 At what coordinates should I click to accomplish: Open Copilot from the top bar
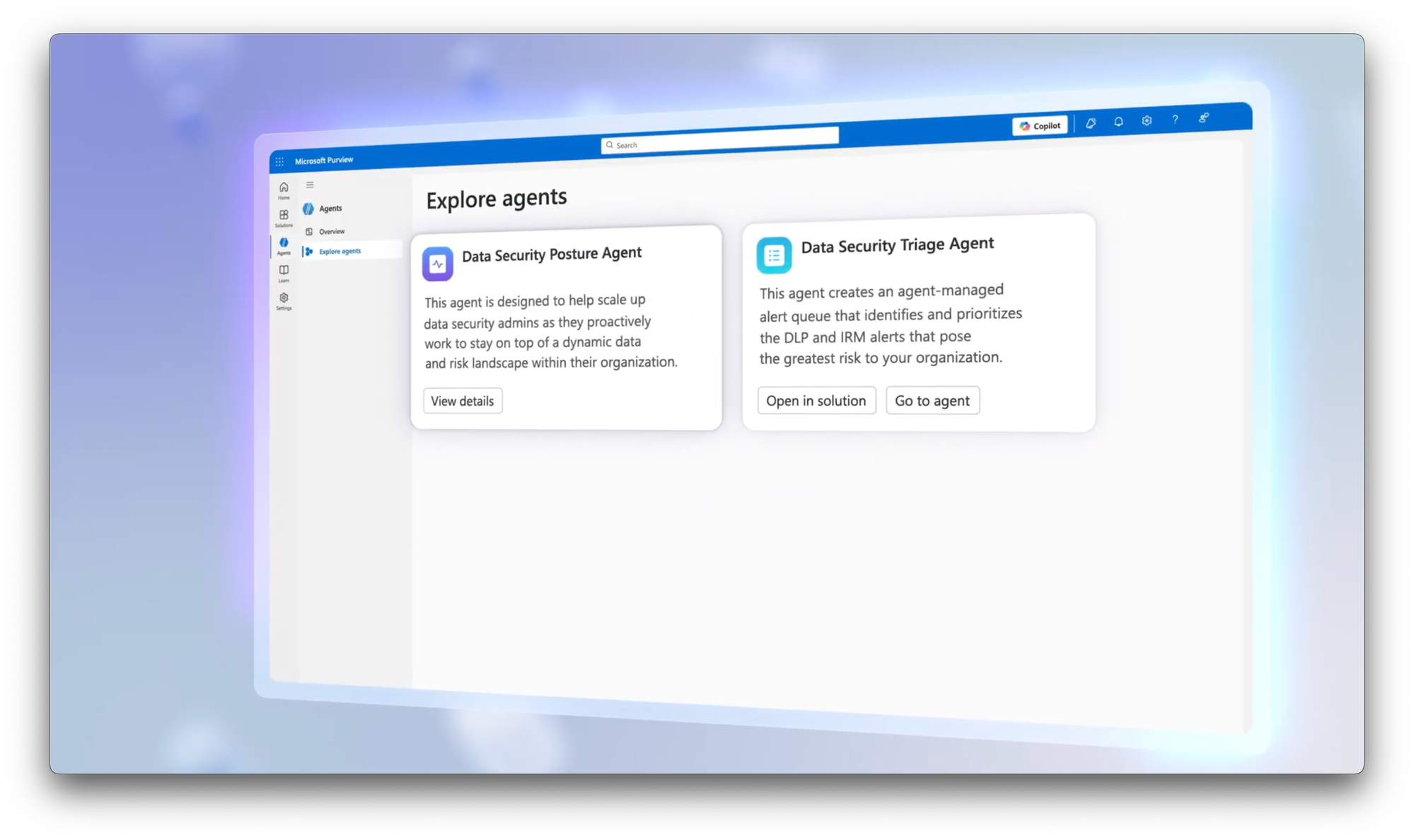[x=1039, y=126]
